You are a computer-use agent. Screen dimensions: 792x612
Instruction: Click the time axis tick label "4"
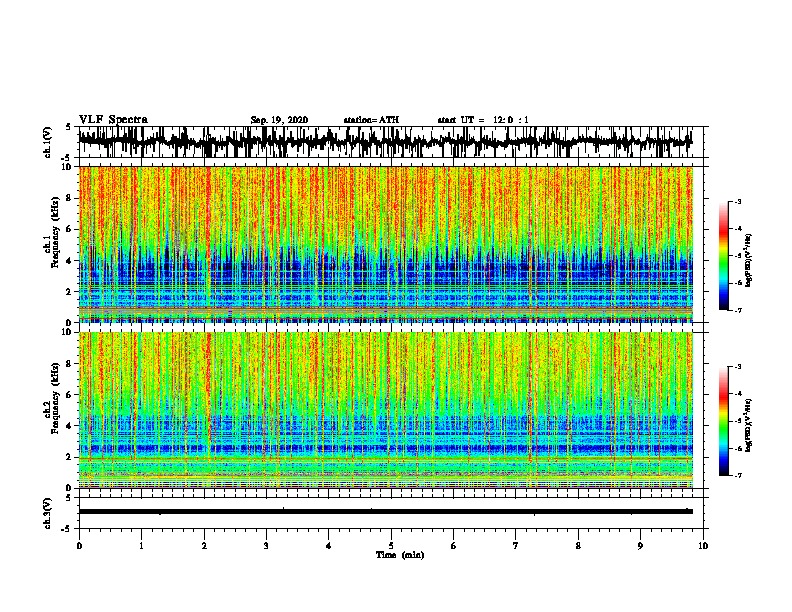point(329,546)
